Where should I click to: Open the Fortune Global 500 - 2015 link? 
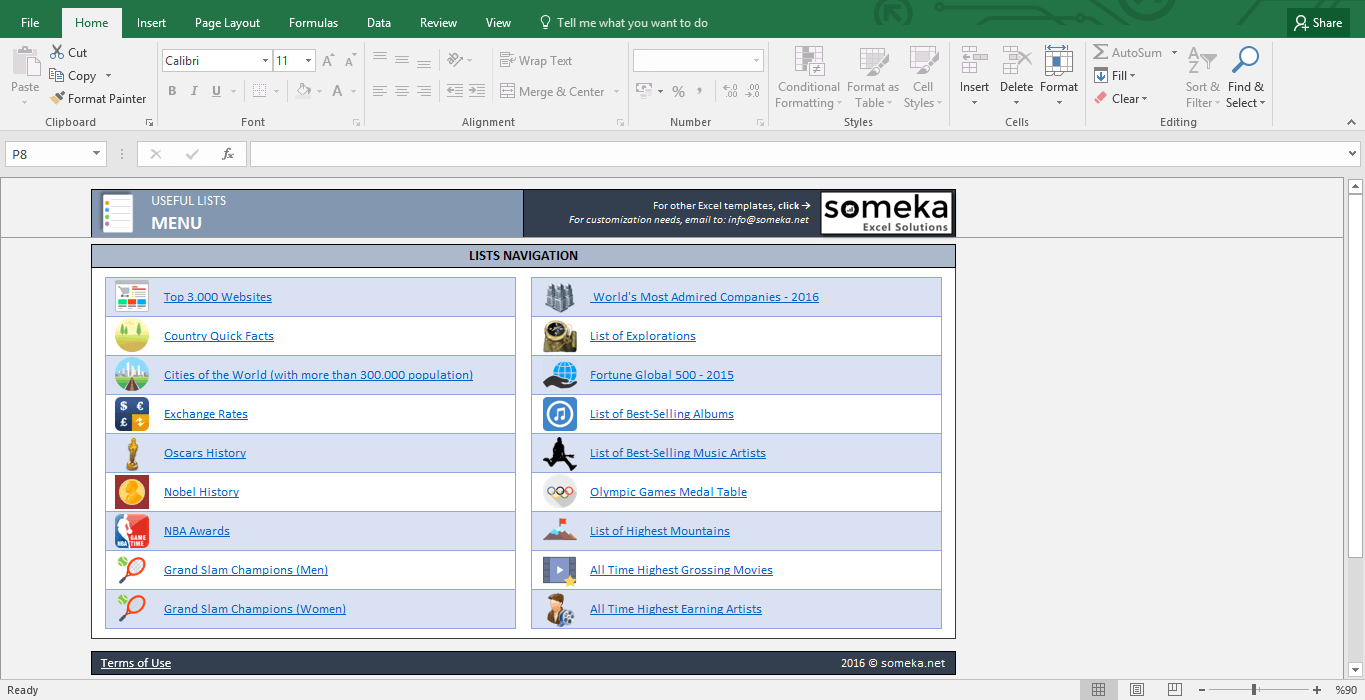tap(662, 375)
